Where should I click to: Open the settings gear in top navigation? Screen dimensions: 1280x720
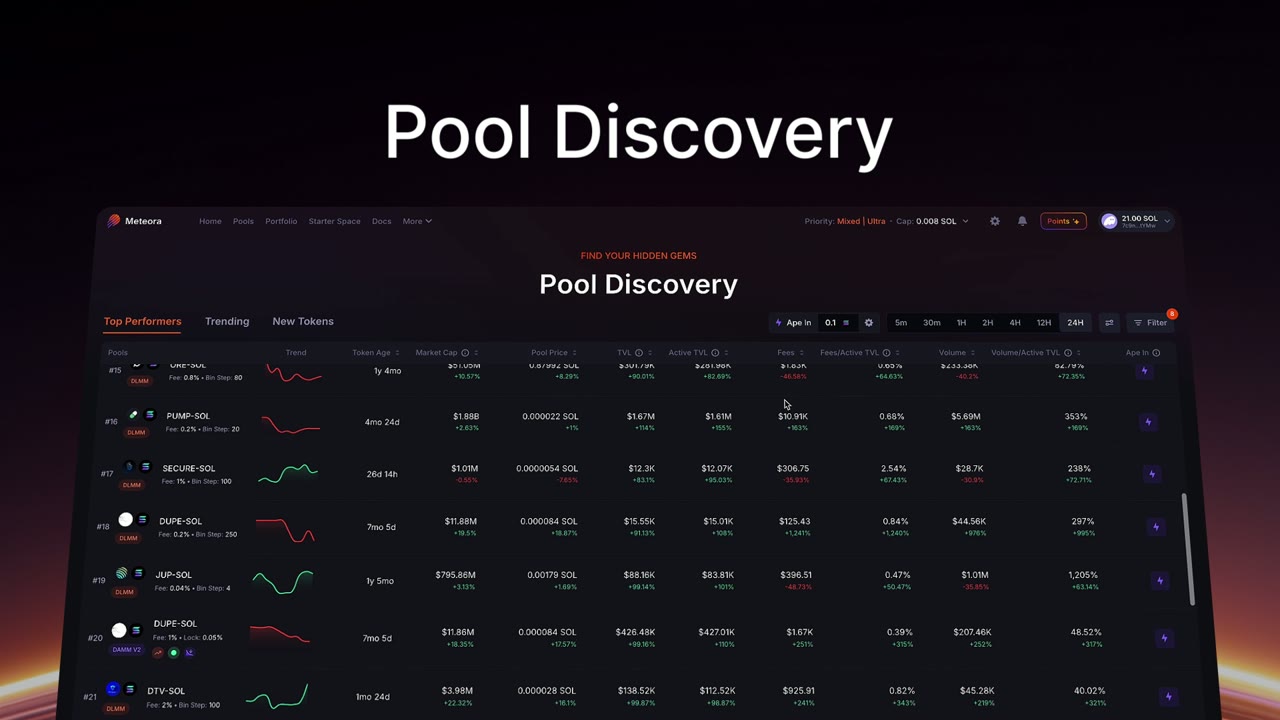click(x=994, y=221)
